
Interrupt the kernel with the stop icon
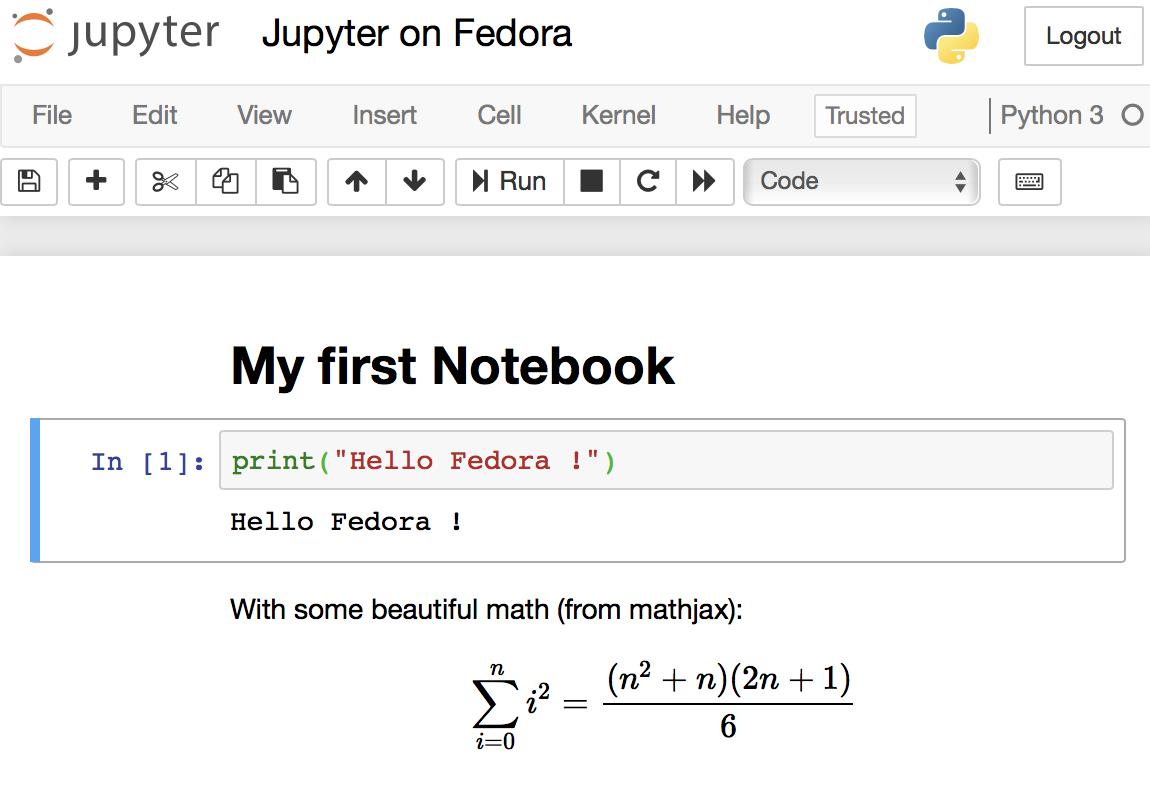point(592,182)
